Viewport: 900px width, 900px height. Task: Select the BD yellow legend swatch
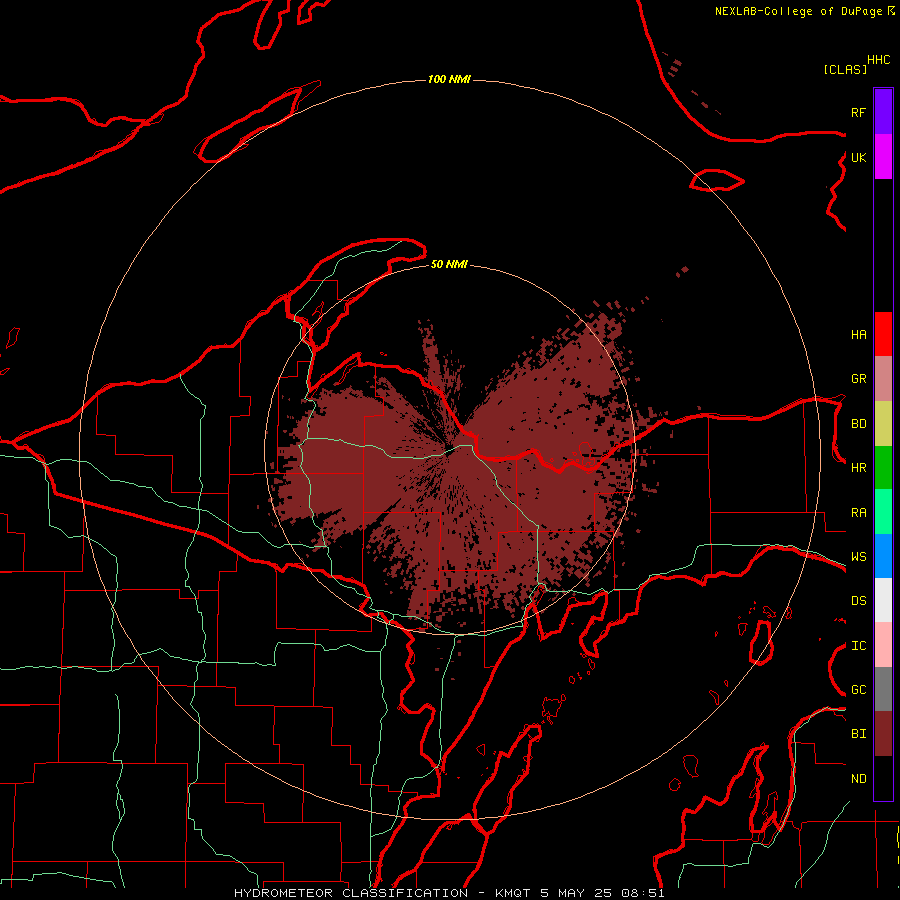pyautogui.click(x=883, y=424)
